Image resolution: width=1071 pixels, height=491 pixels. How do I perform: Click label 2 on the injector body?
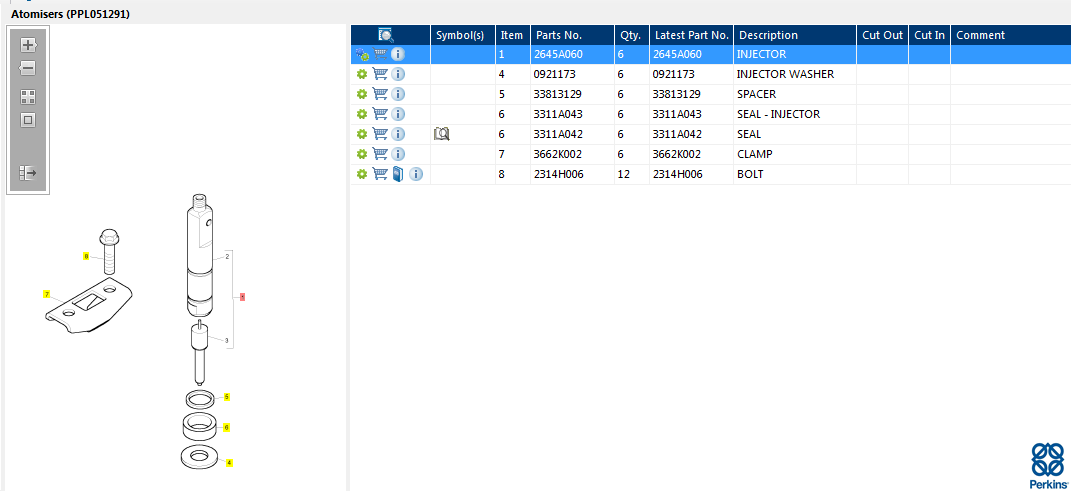pyautogui.click(x=226, y=257)
